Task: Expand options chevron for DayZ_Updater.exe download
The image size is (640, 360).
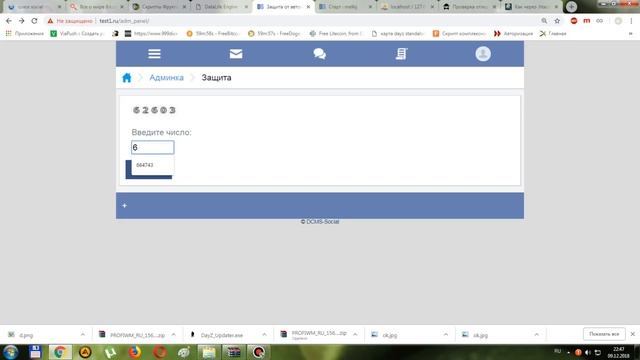Action: click(x=264, y=335)
